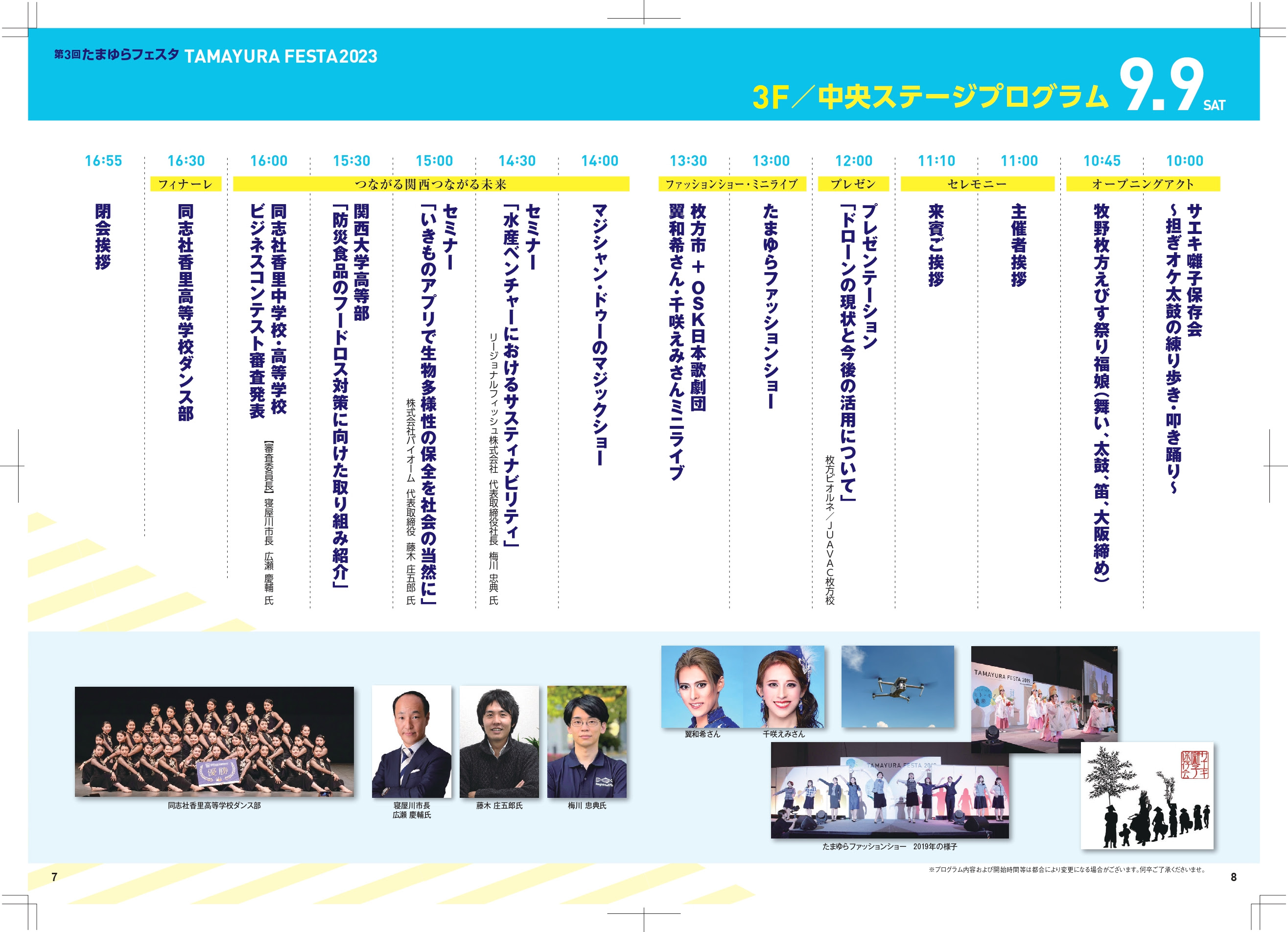Image resolution: width=1288 pixels, height=932 pixels.
Task: Click the 株式会社バイオーム 藤木庄五郎氏 credit
Action: [x=411, y=502]
